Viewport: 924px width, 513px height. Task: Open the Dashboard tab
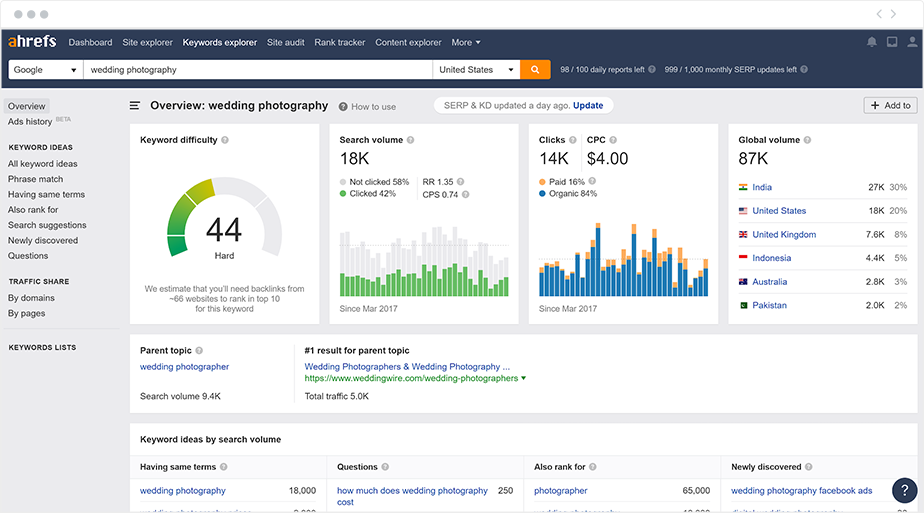[90, 42]
